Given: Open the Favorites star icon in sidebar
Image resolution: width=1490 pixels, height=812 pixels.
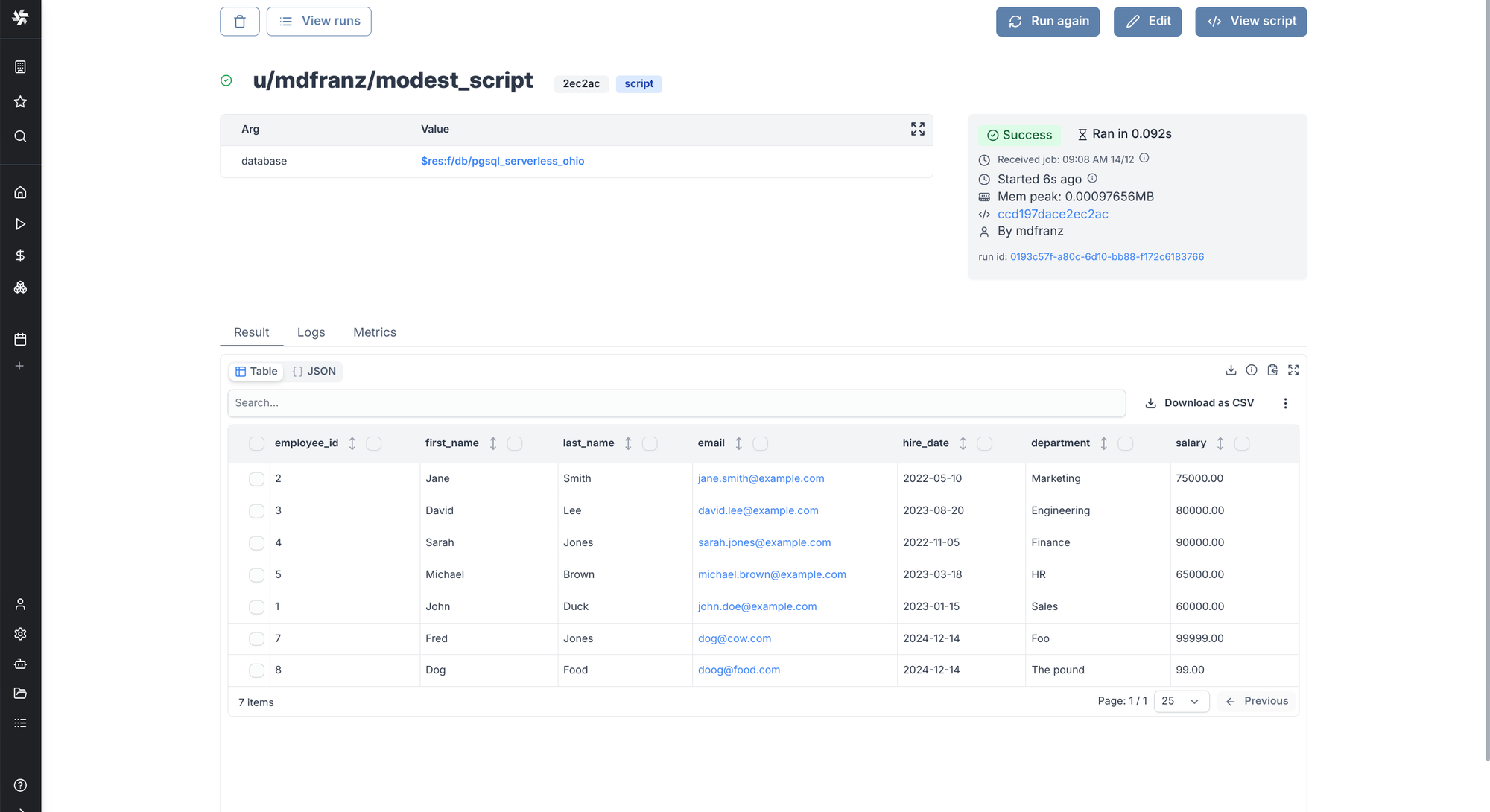Looking at the screenshot, I should (x=20, y=101).
